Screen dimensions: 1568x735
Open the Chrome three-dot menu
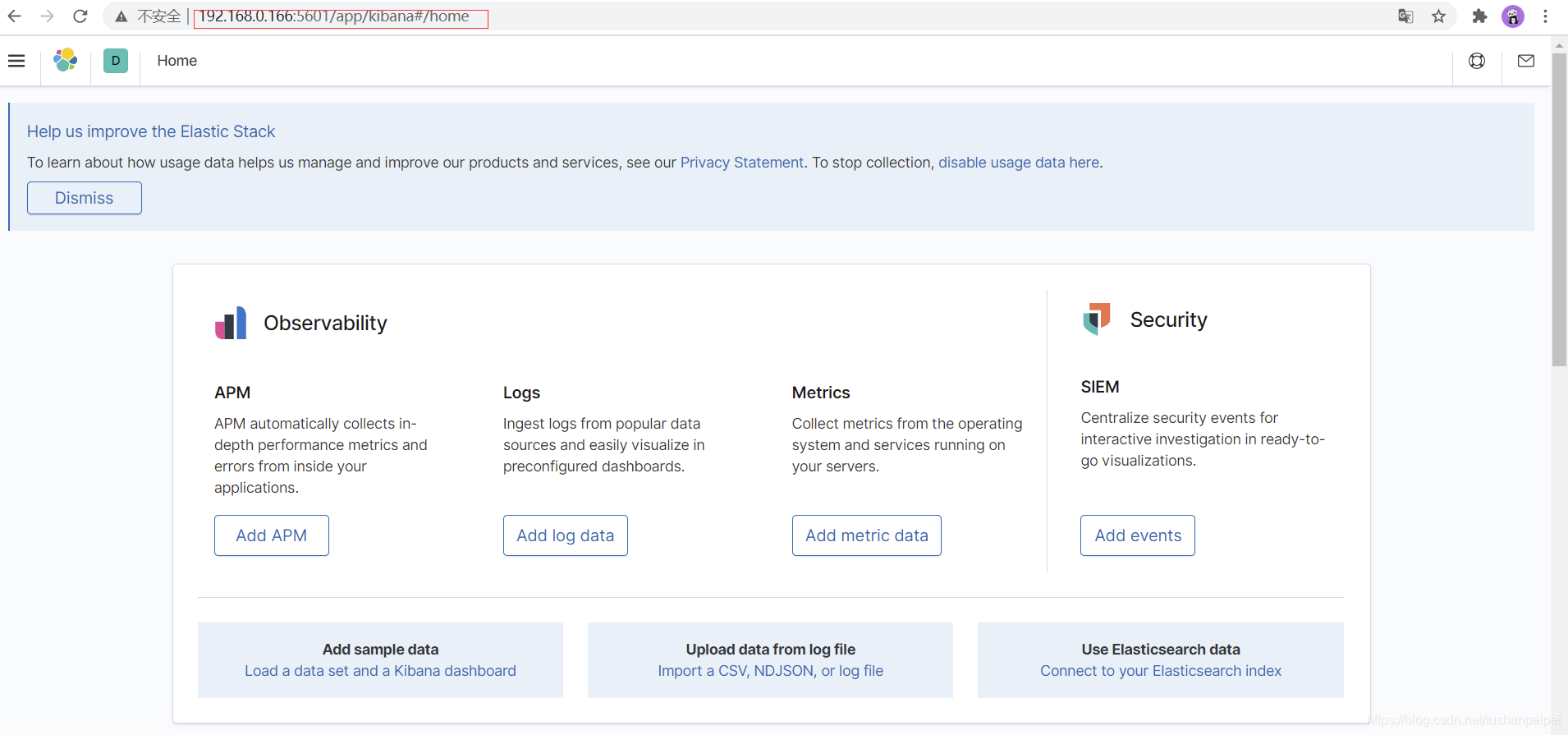point(1545,16)
